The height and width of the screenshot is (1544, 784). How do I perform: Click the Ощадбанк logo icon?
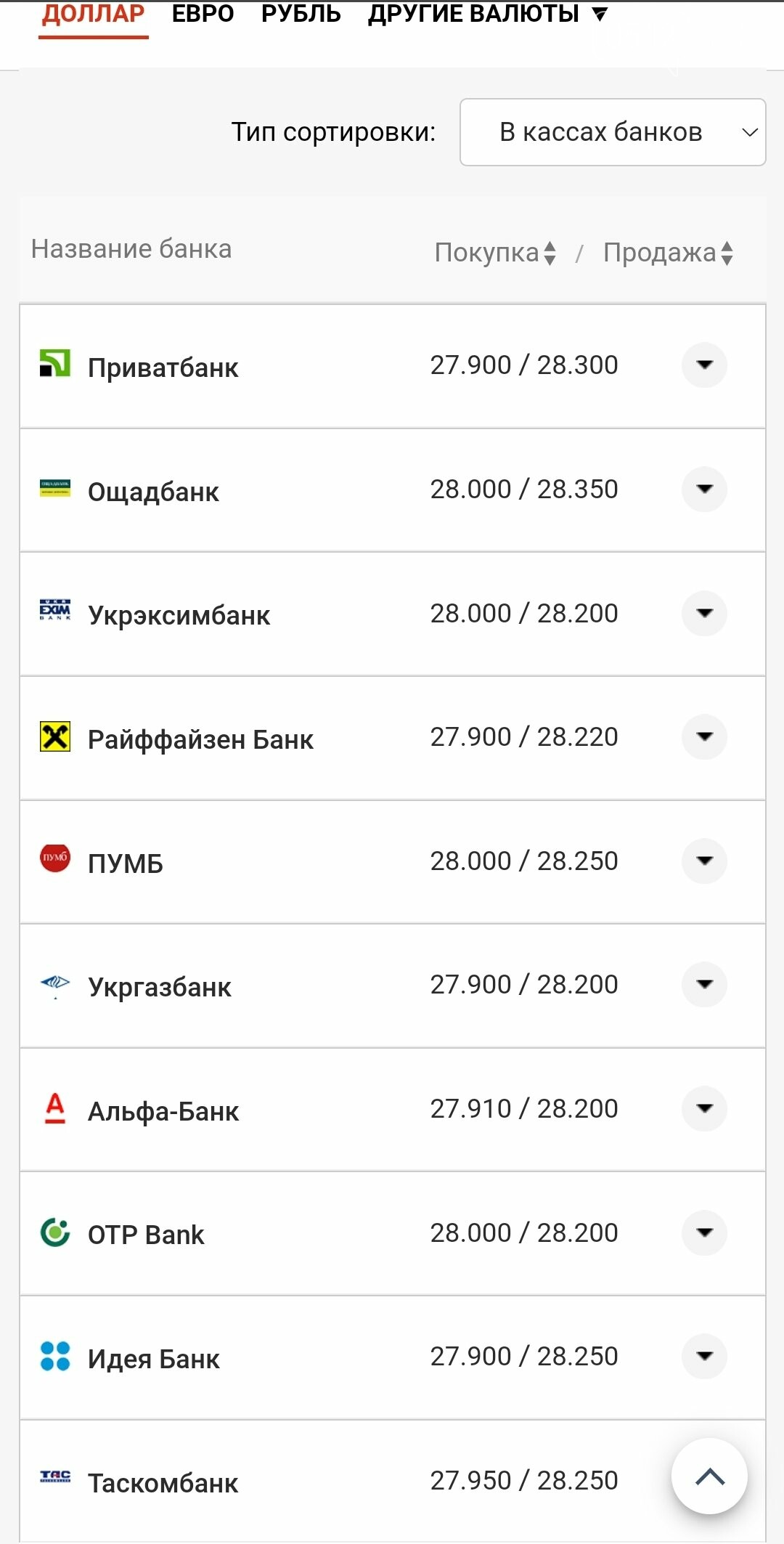tap(54, 488)
